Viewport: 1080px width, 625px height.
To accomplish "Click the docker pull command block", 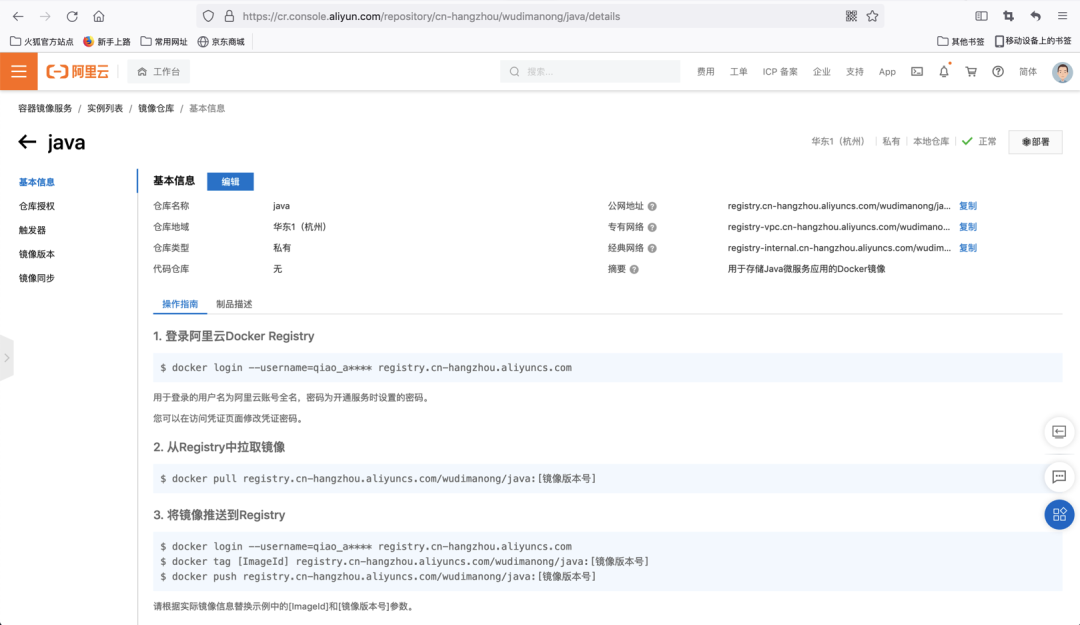I will (x=608, y=479).
